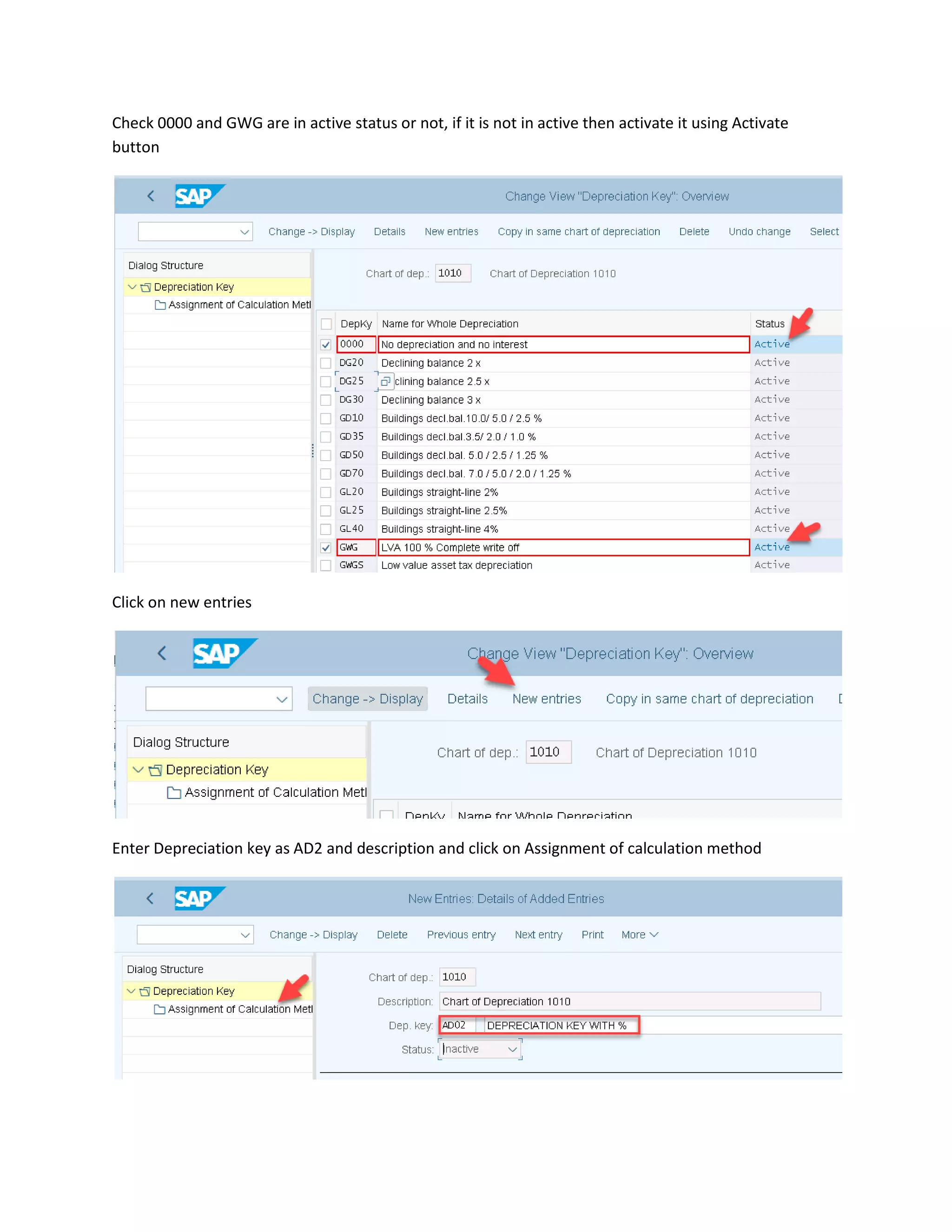This screenshot has width=952, height=1232.
Task: Select Assignment of Calculation Meth in first screenshot tree
Action: click(x=240, y=305)
